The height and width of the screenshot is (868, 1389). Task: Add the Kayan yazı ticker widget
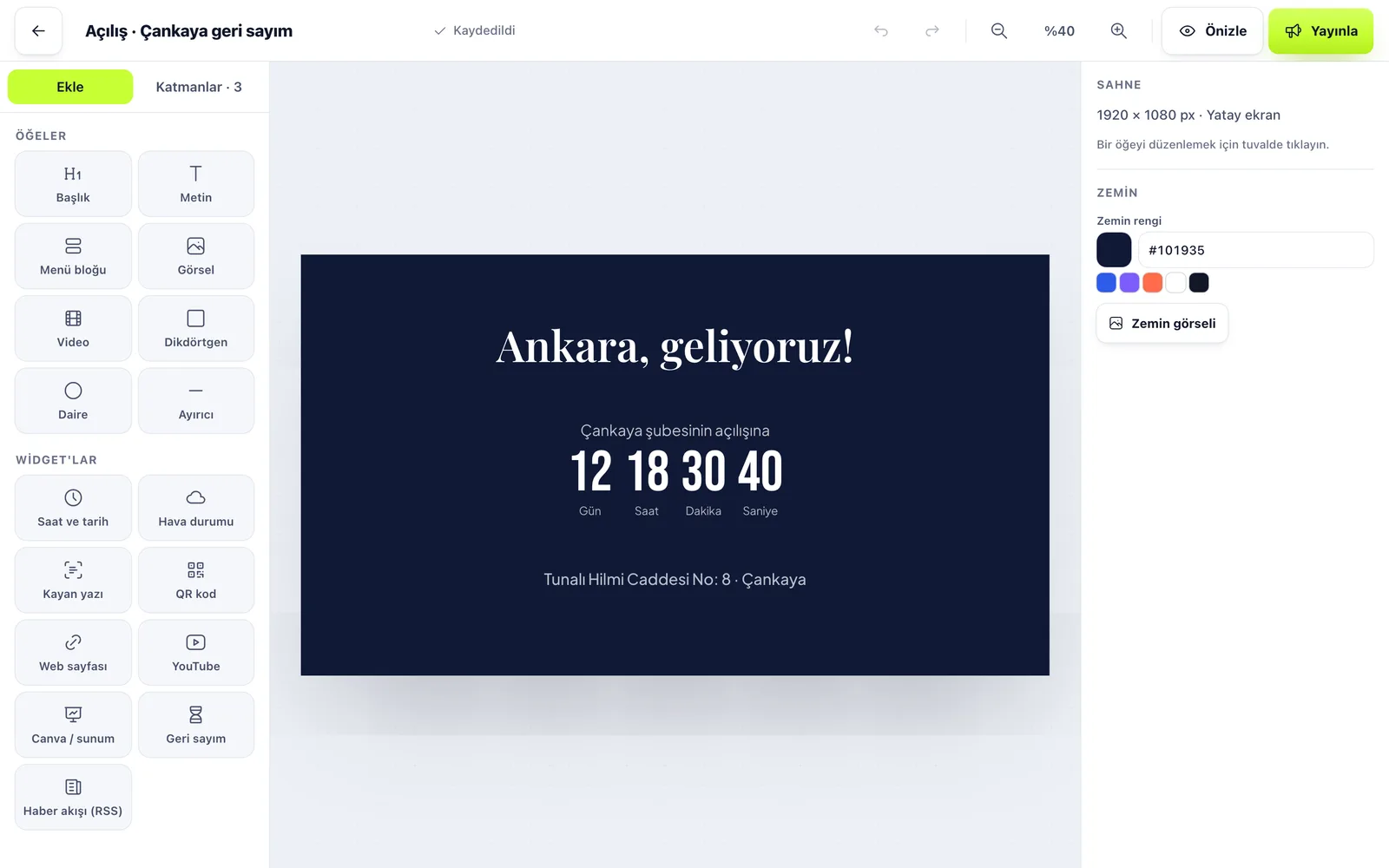coord(73,580)
